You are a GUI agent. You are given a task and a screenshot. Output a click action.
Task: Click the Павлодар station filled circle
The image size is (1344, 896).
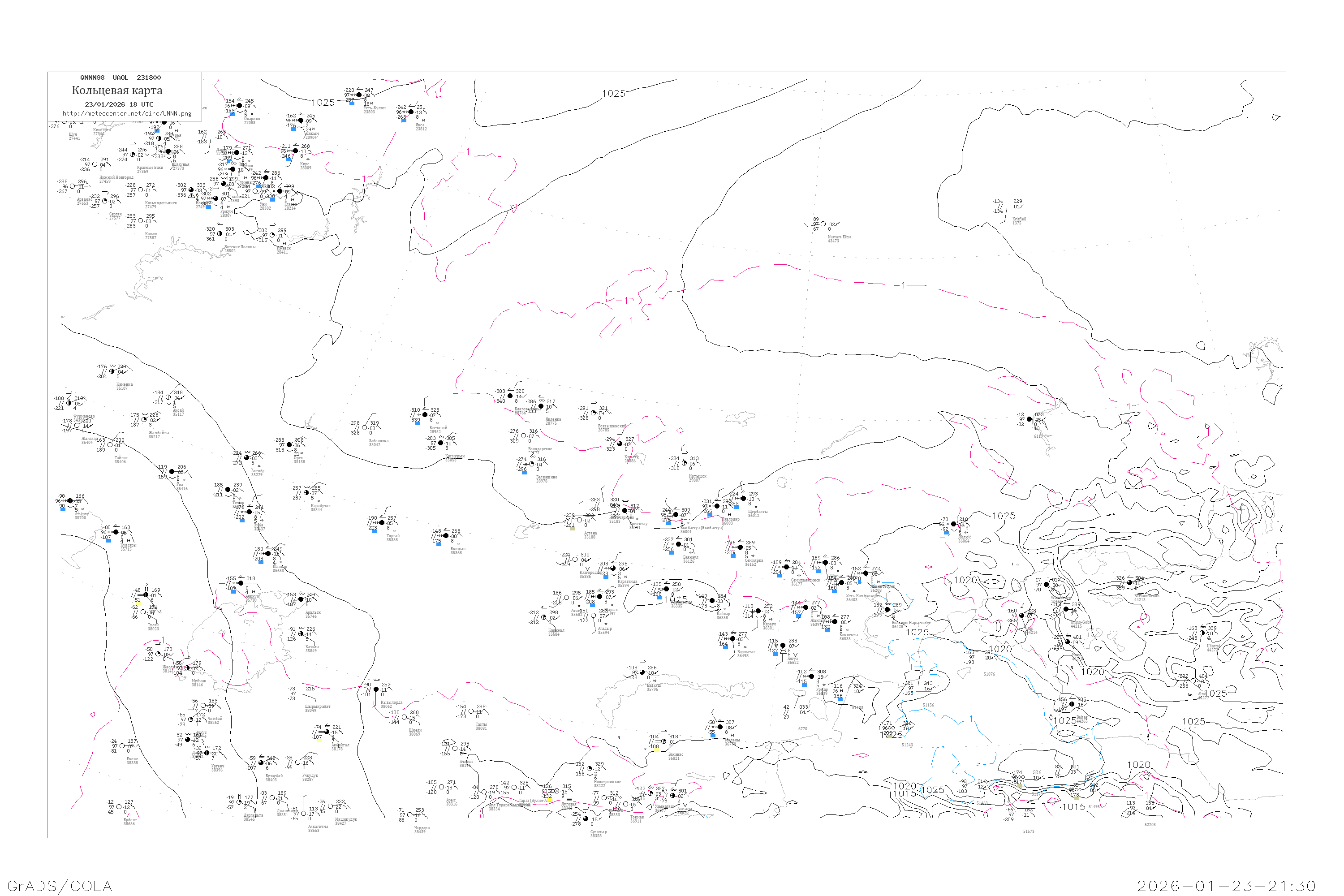pyautogui.click(x=716, y=506)
